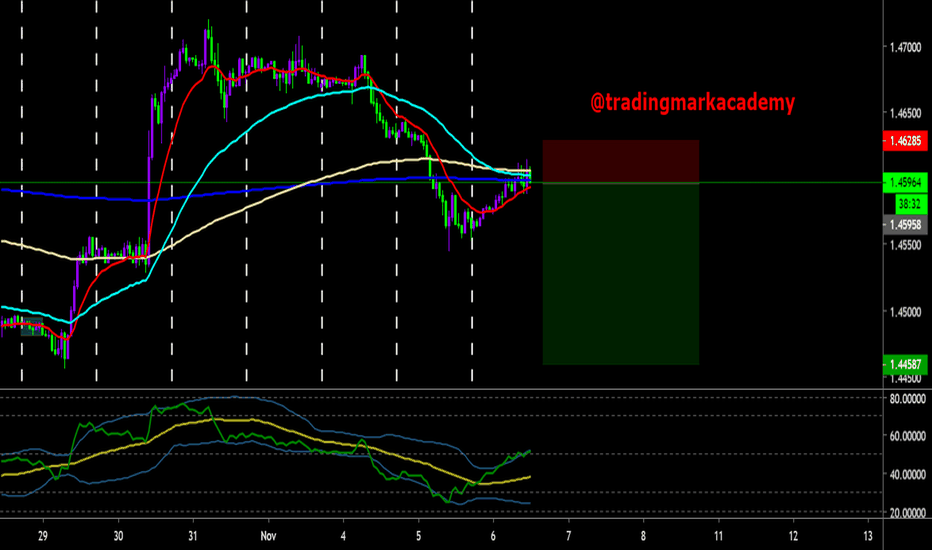Viewport: 932px width, 550px height.
Task: Click the date label 6 on time axis
Action: (x=493, y=536)
